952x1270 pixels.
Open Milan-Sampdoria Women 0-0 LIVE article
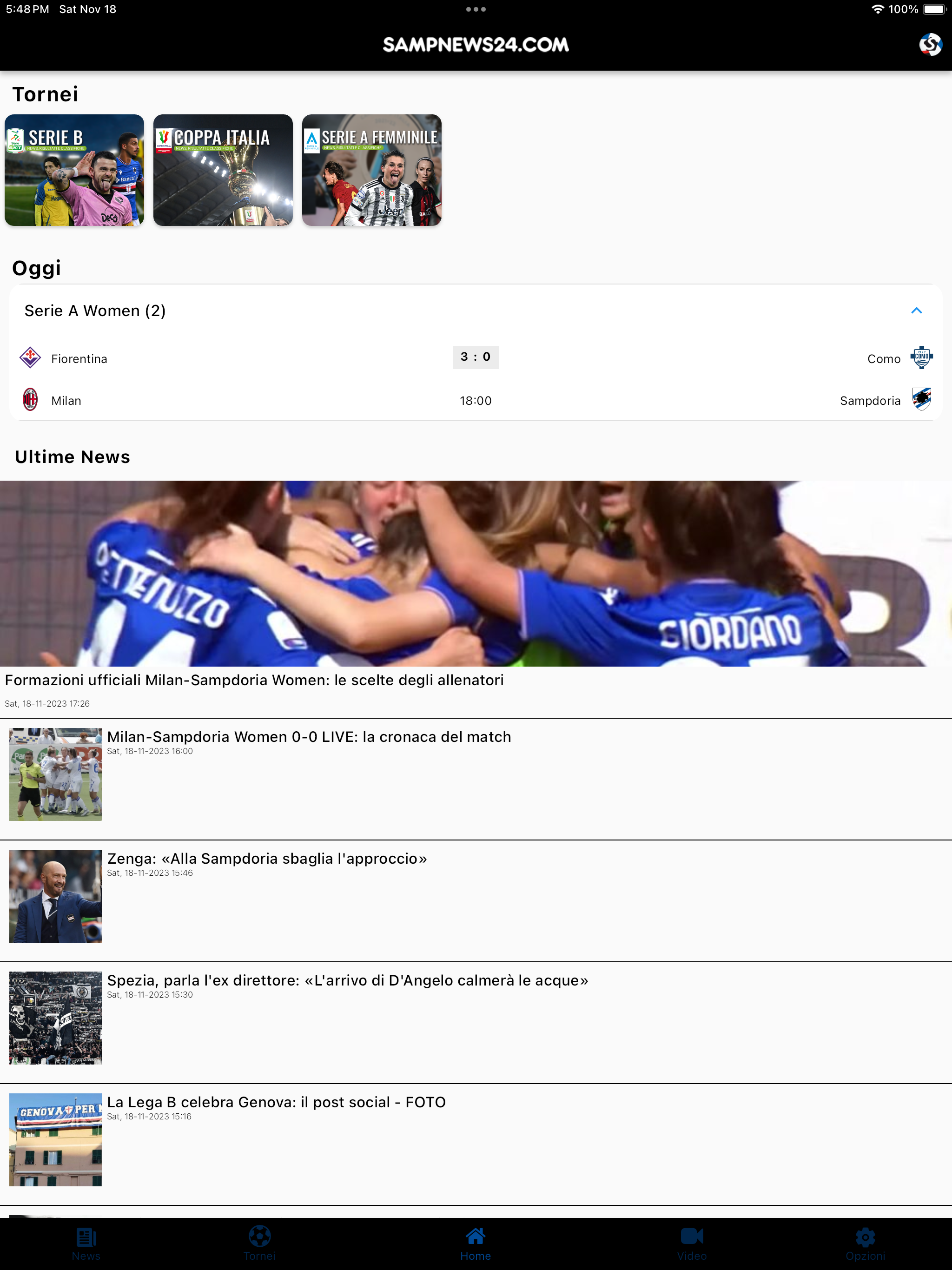click(x=309, y=737)
